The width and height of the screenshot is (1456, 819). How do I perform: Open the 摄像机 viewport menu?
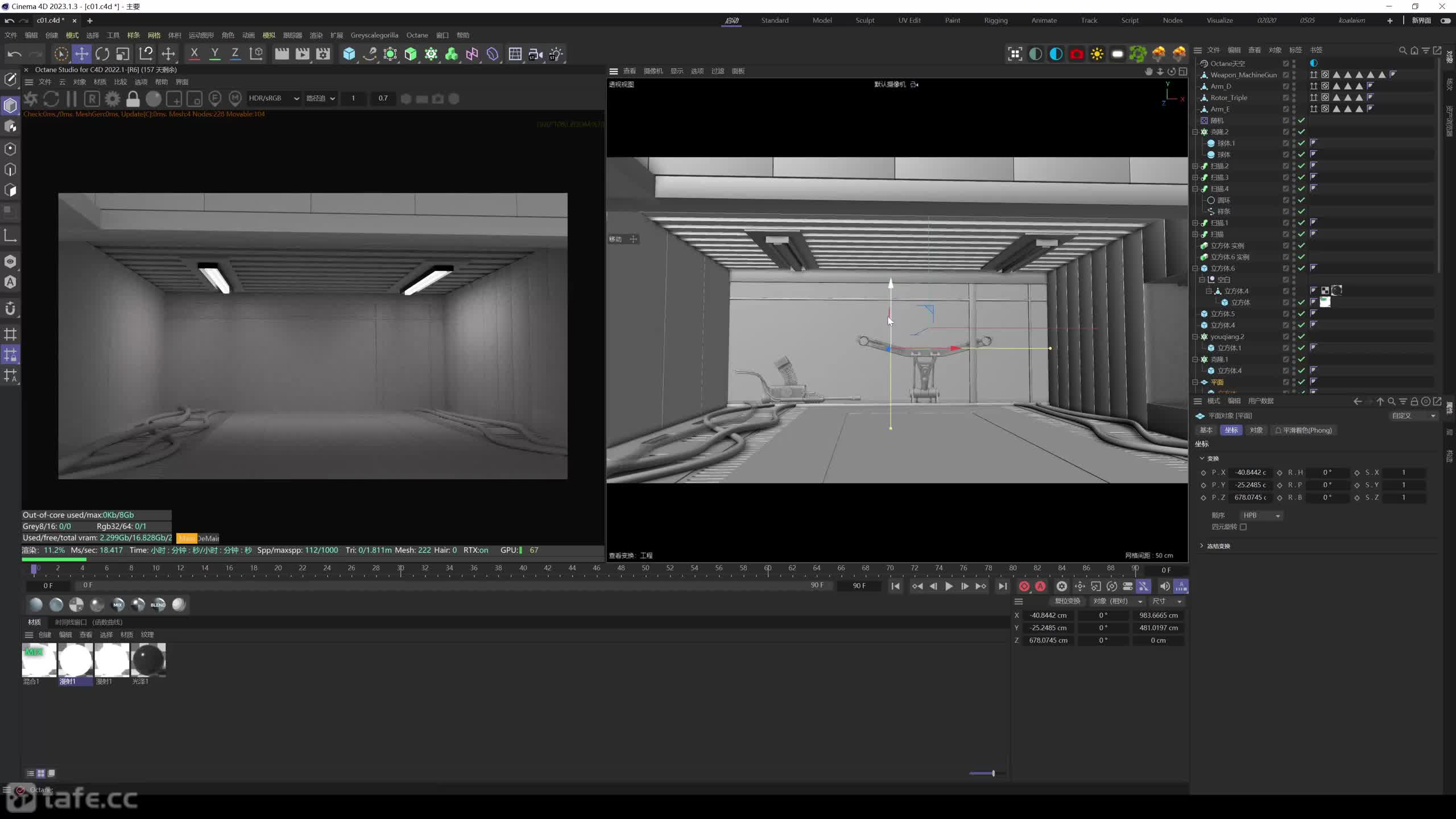[653, 71]
